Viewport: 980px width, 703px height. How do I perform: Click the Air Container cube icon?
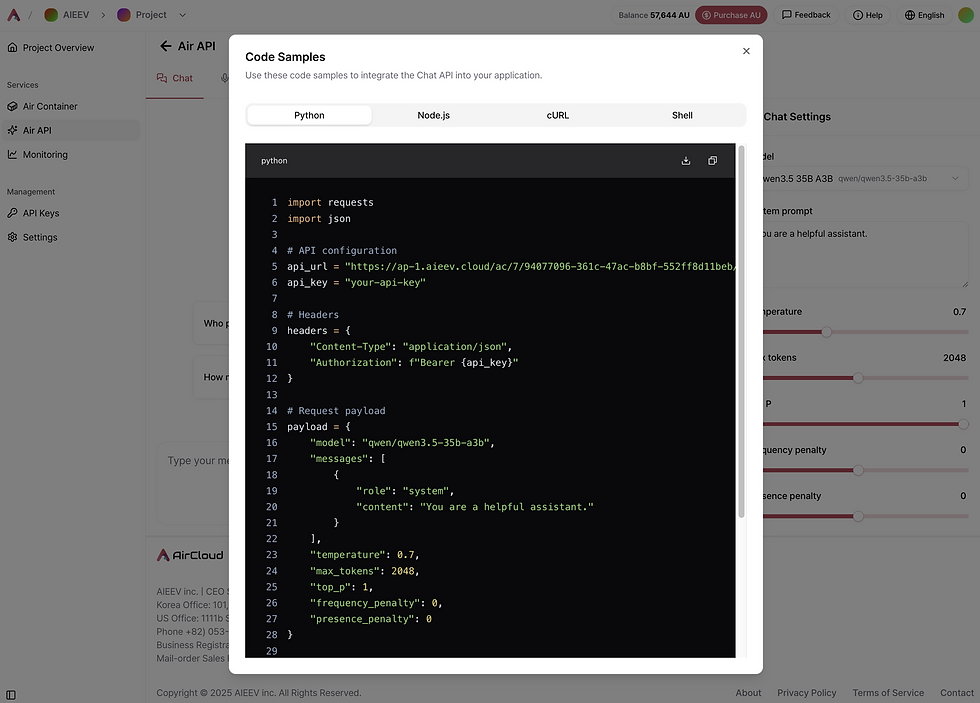tap(12, 106)
